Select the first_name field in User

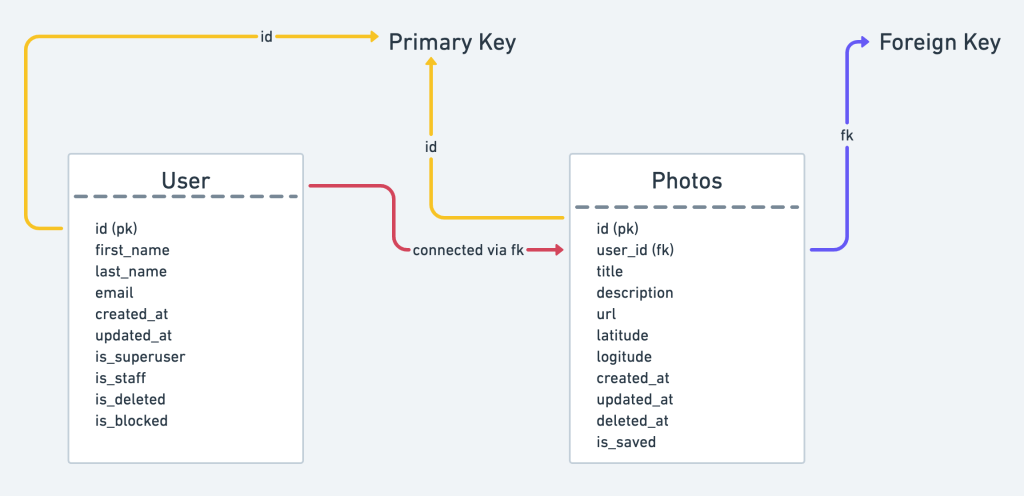pyautogui.click(x=132, y=250)
